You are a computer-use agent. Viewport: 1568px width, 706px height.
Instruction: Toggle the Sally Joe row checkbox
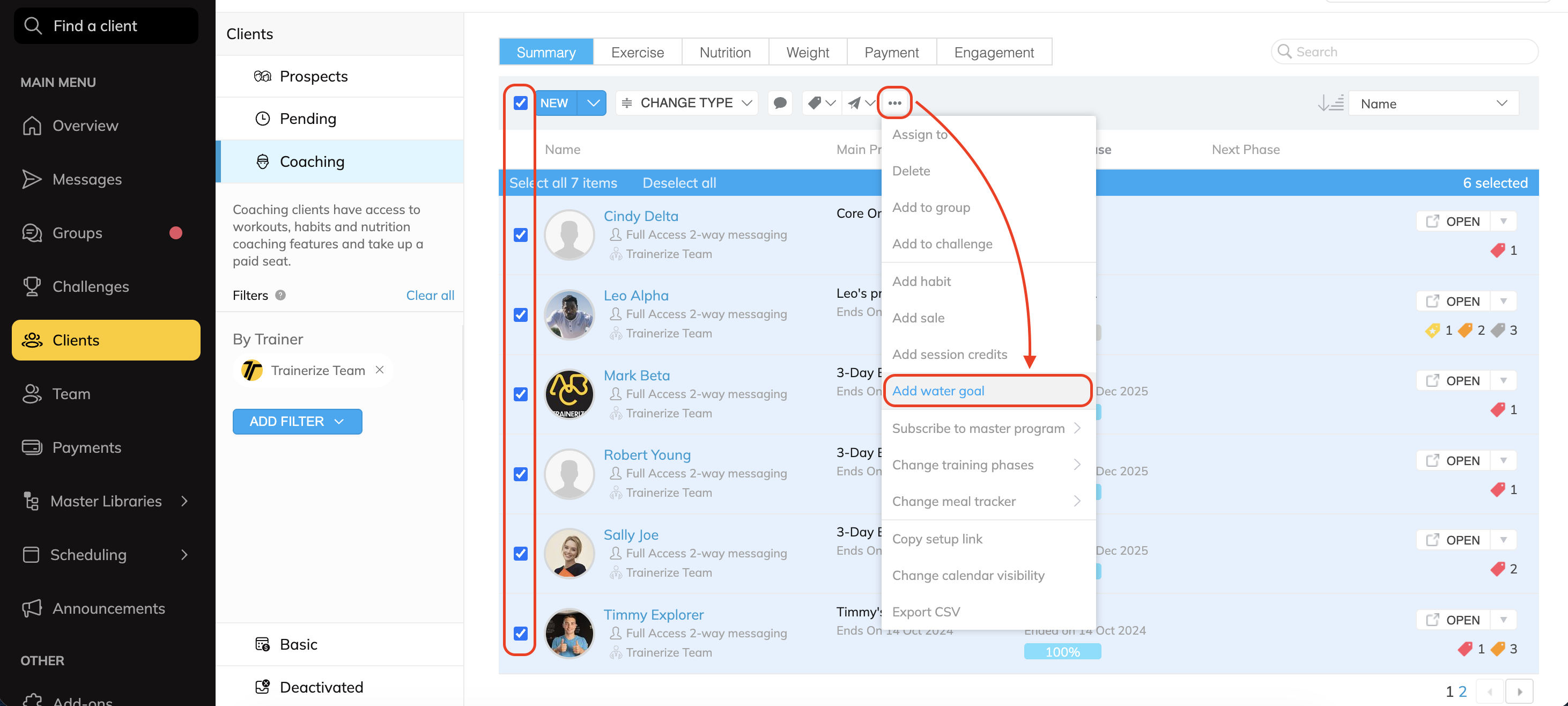521,553
